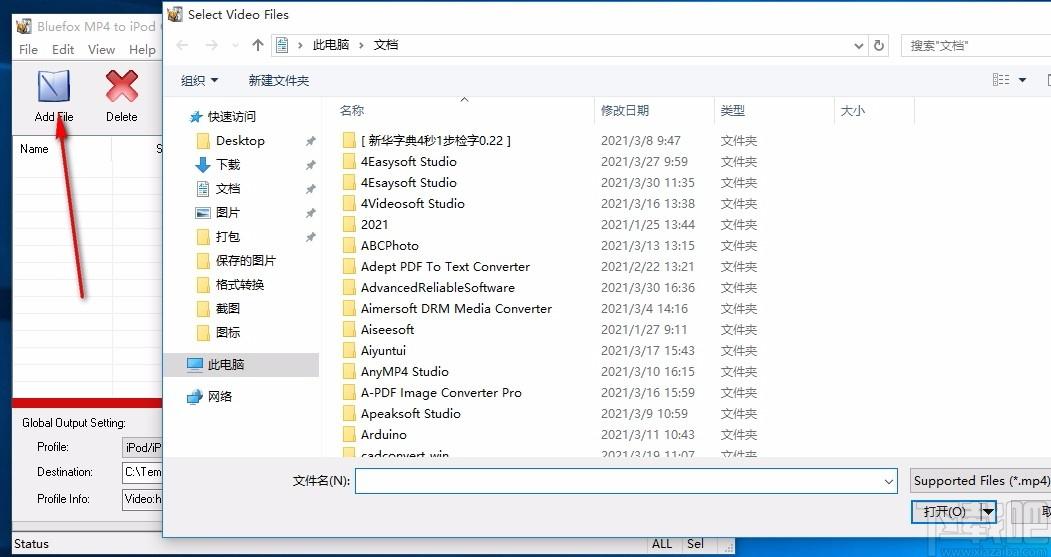Select the Aiseesoft folder
1051x557 pixels.
(387, 330)
